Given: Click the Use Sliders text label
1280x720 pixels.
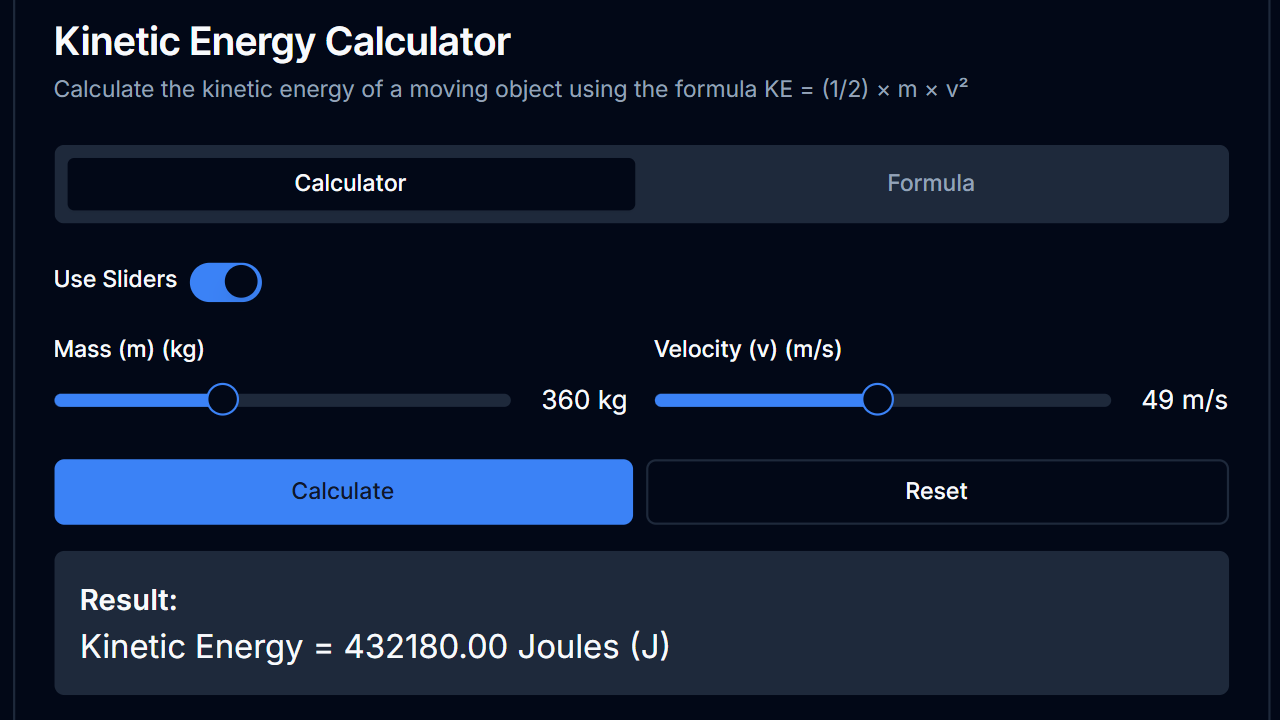Looking at the screenshot, I should click(115, 280).
